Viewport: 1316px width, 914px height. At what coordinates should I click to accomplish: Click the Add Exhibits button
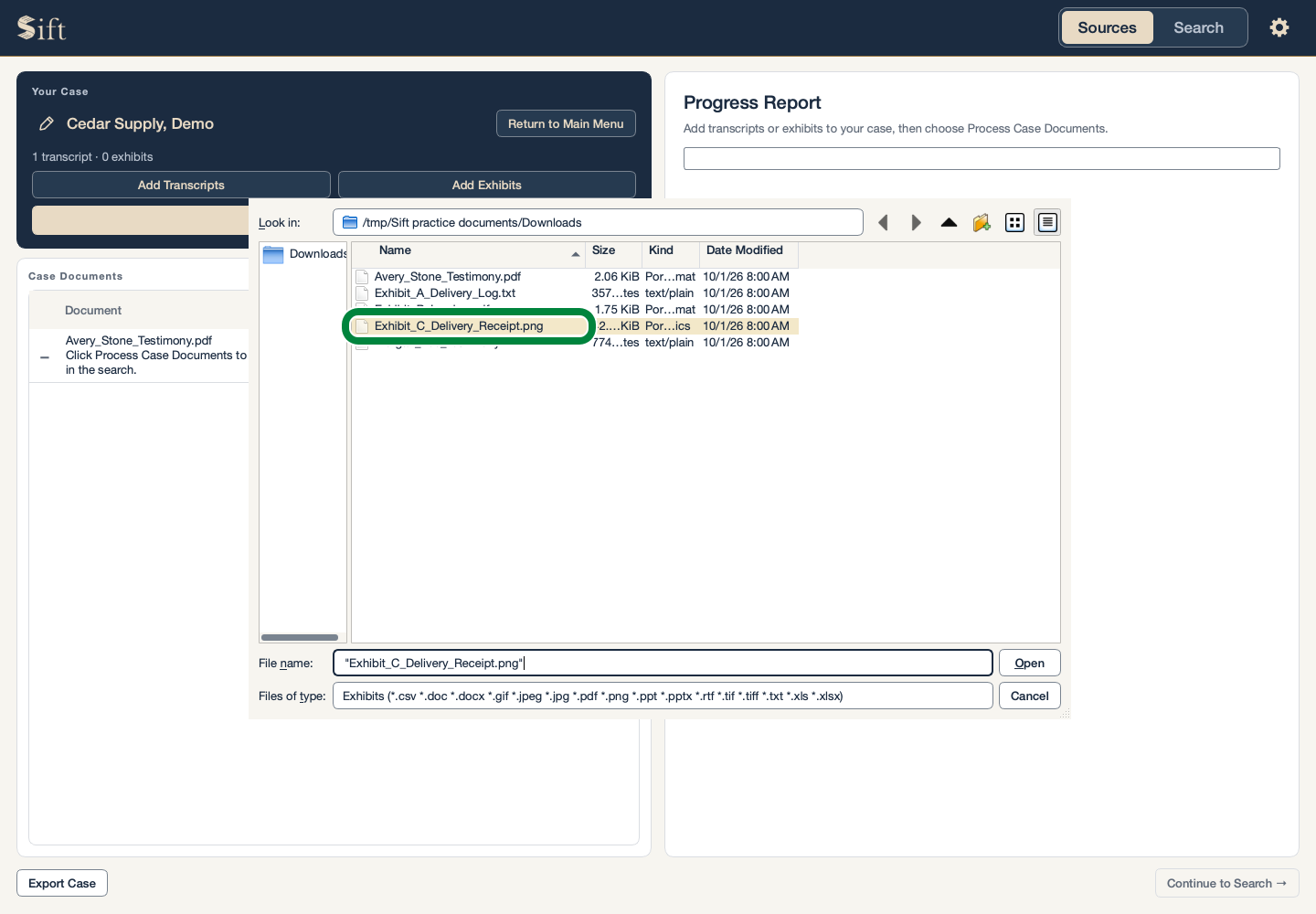tap(487, 185)
